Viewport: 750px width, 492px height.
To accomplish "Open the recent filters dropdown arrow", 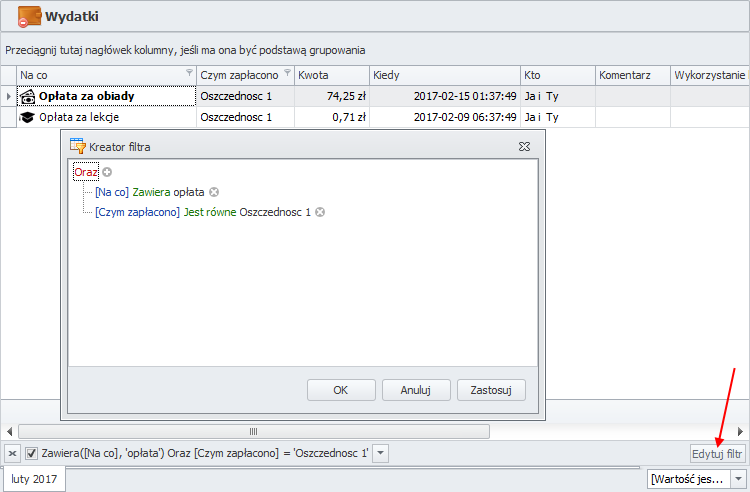I will click(x=380, y=454).
